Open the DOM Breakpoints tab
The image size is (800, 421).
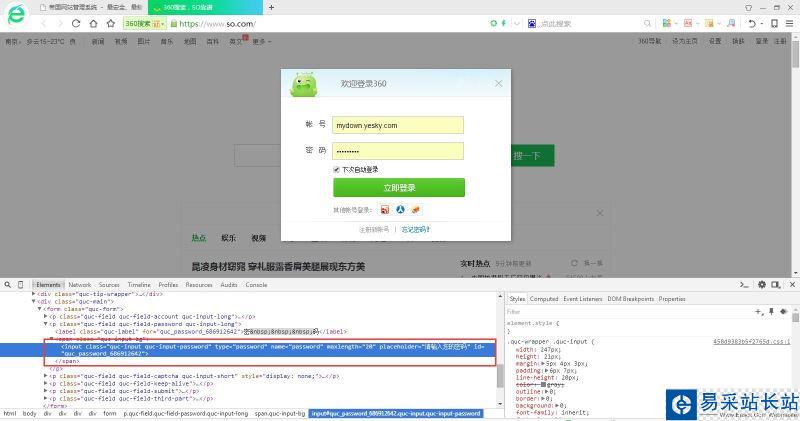click(x=631, y=299)
